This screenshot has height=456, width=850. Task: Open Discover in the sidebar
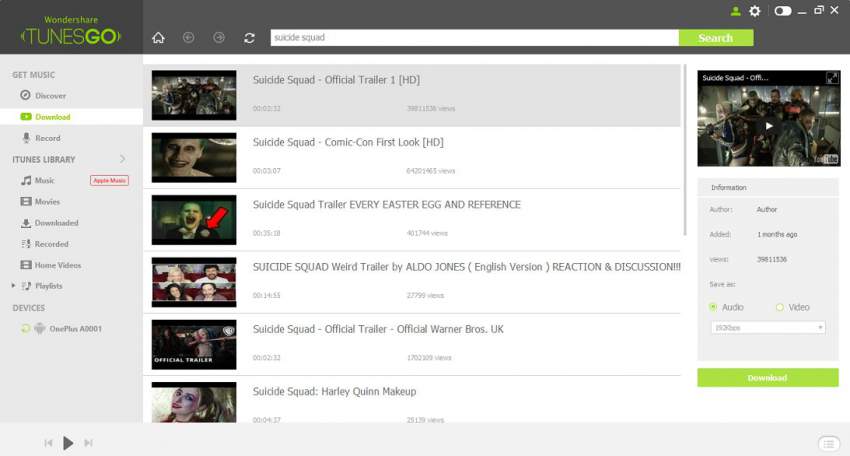coord(50,95)
